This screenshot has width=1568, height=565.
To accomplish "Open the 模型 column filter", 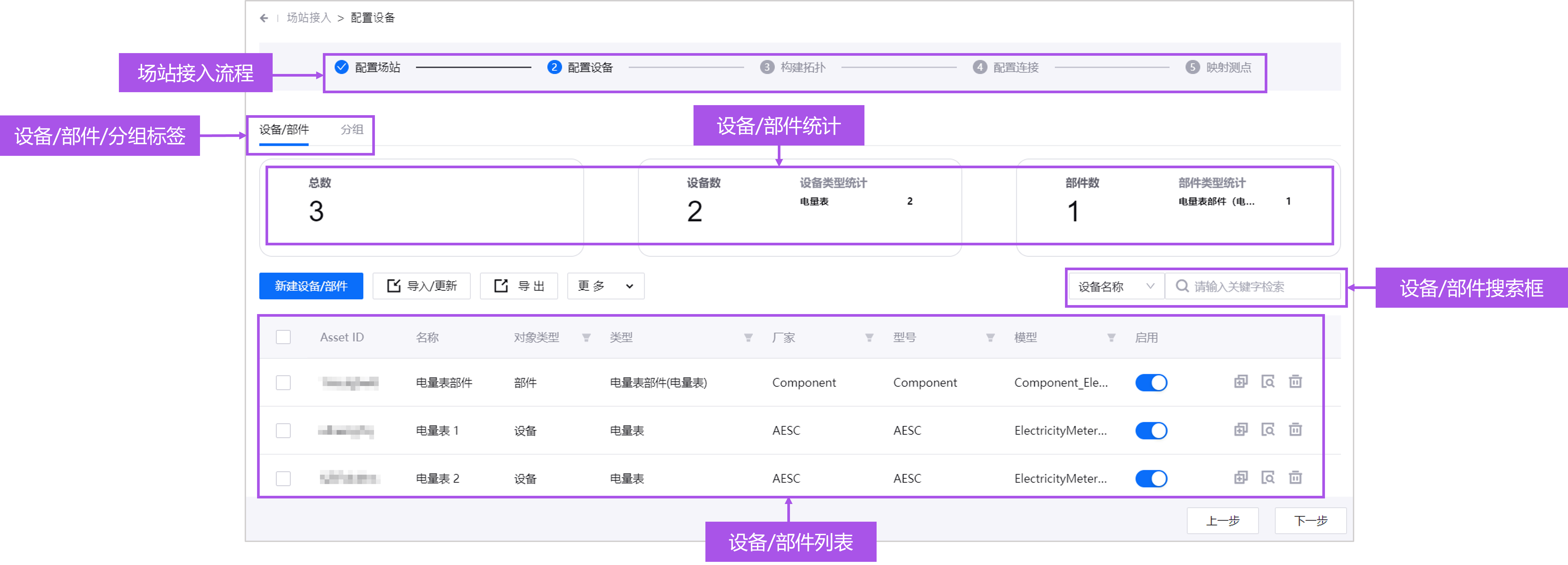I will (x=1111, y=338).
